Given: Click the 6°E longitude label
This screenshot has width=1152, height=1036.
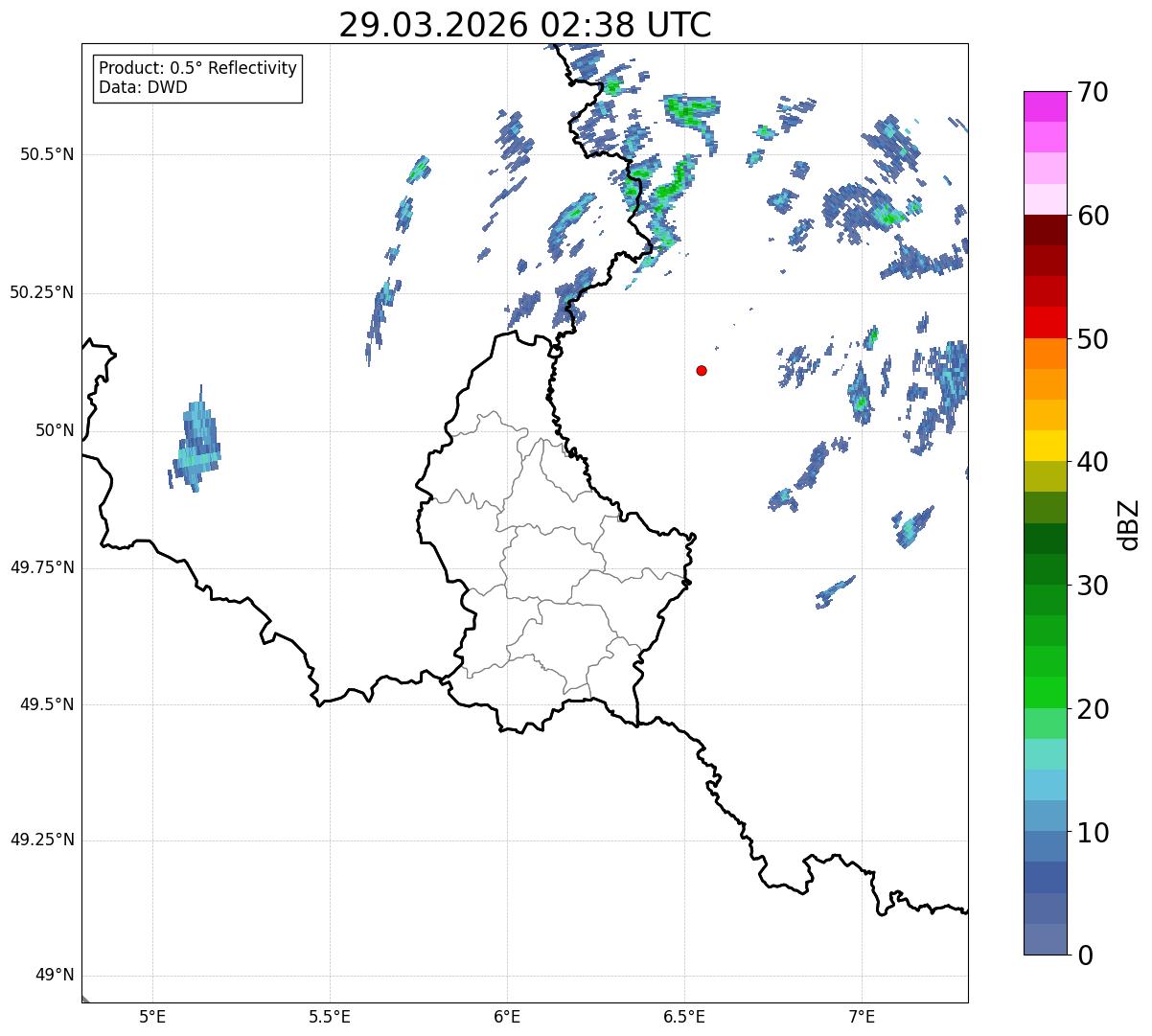Looking at the screenshot, I should 507,1017.
